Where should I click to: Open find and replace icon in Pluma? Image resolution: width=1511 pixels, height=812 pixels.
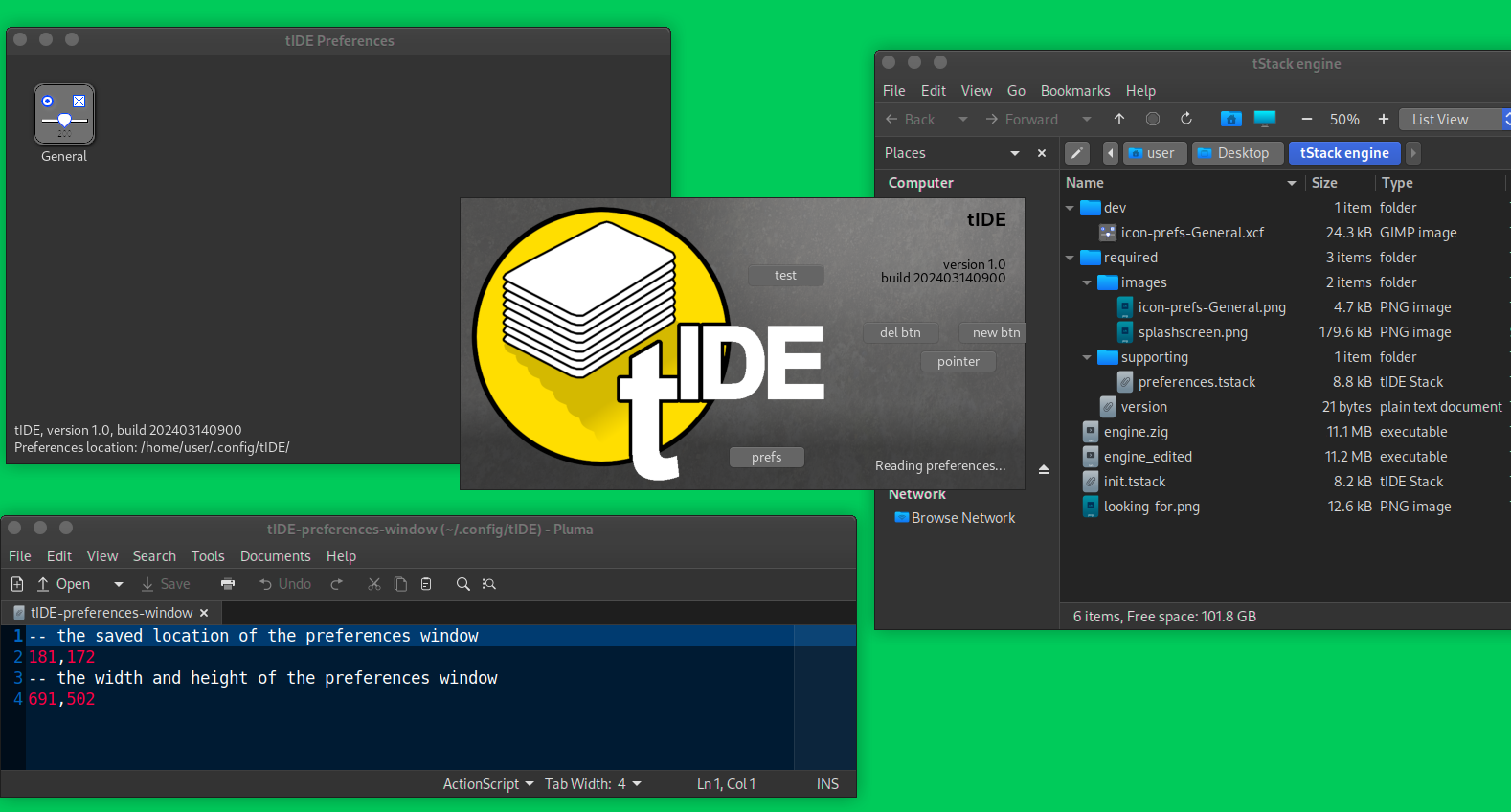click(489, 584)
